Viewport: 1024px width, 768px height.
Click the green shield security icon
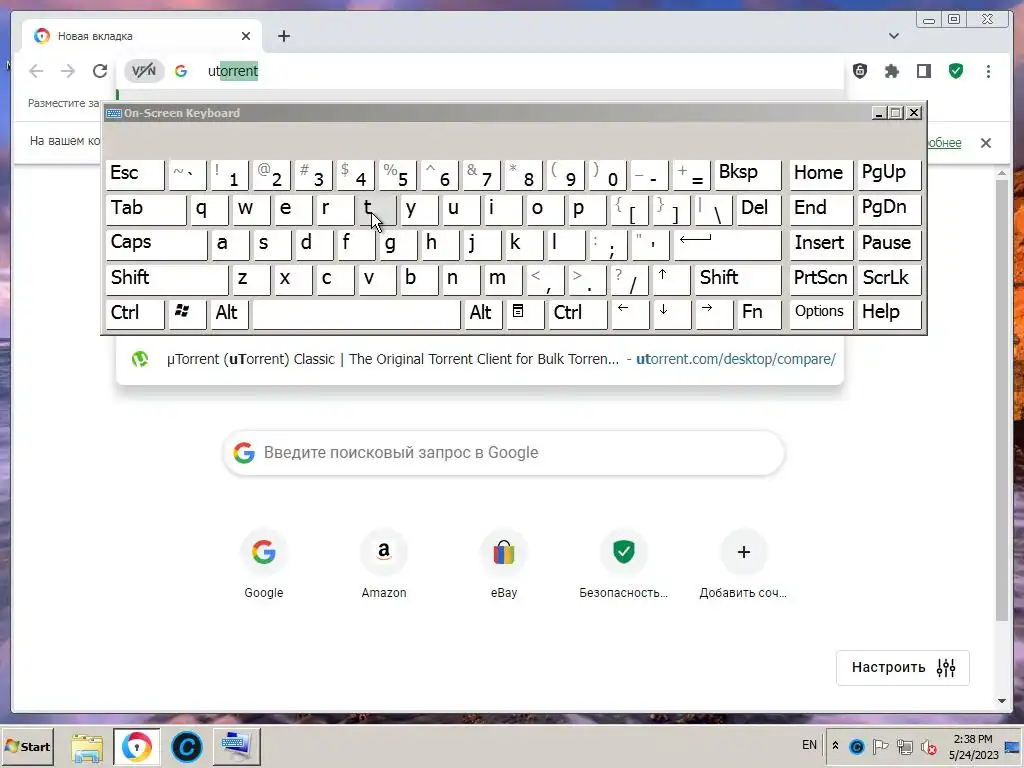point(955,71)
